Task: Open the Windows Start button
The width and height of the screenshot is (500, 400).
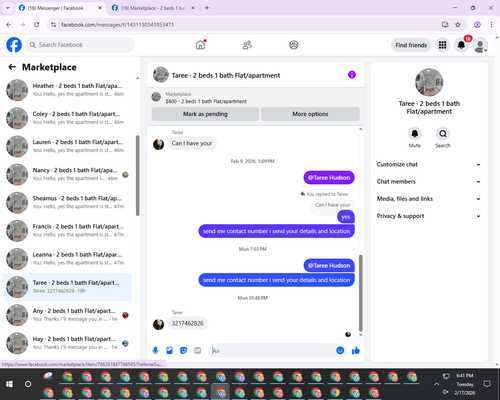Action: [x=9, y=384]
